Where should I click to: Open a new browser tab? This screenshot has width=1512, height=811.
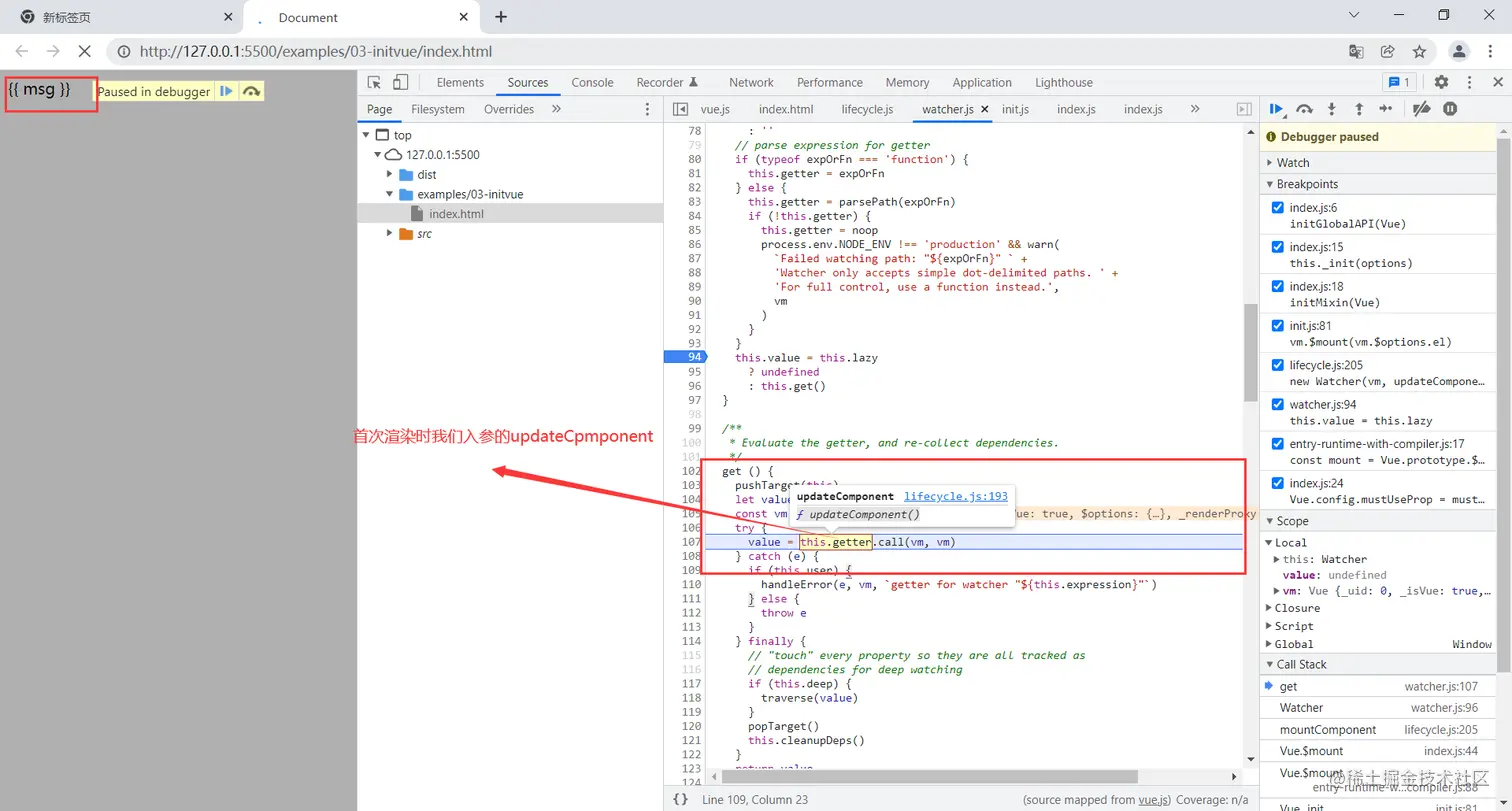pyautogui.click(x=501, y=17)
